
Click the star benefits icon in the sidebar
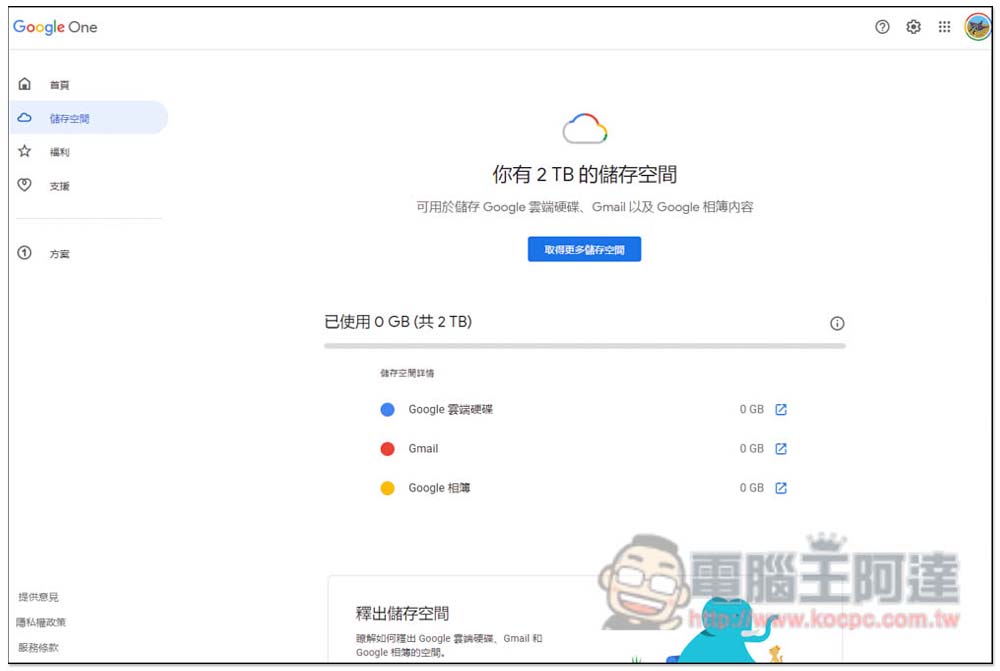tap(24, 151)
